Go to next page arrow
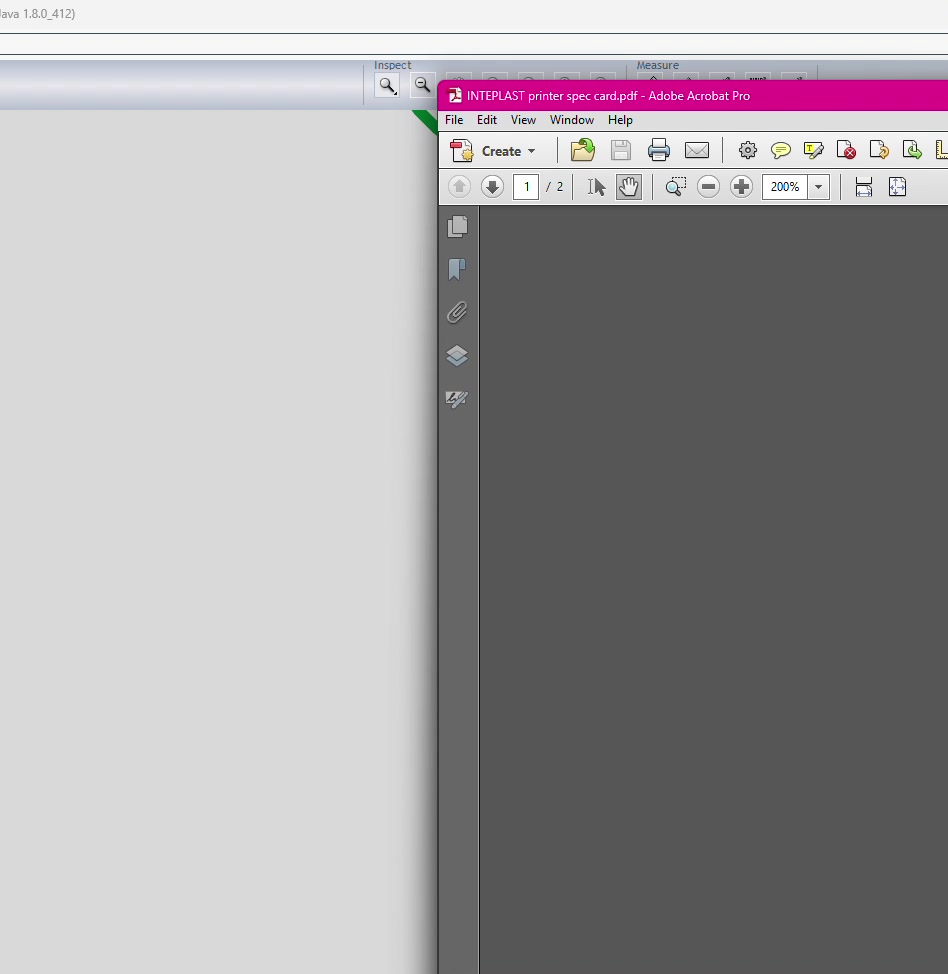Image resolution: width=948 pixels, height=974 pixels. (491, 187)
